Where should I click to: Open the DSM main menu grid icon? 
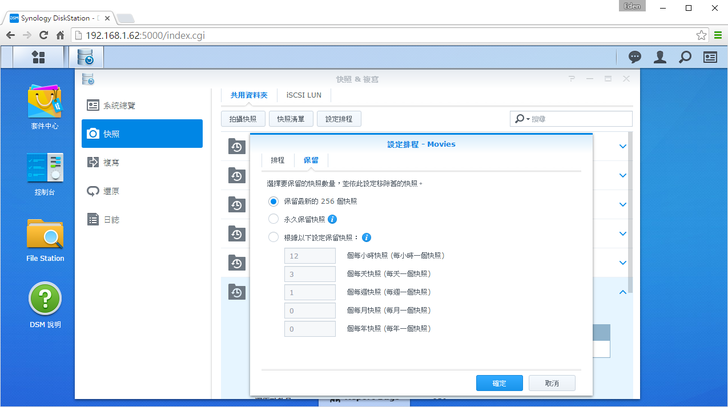click(x=38, y=57)
